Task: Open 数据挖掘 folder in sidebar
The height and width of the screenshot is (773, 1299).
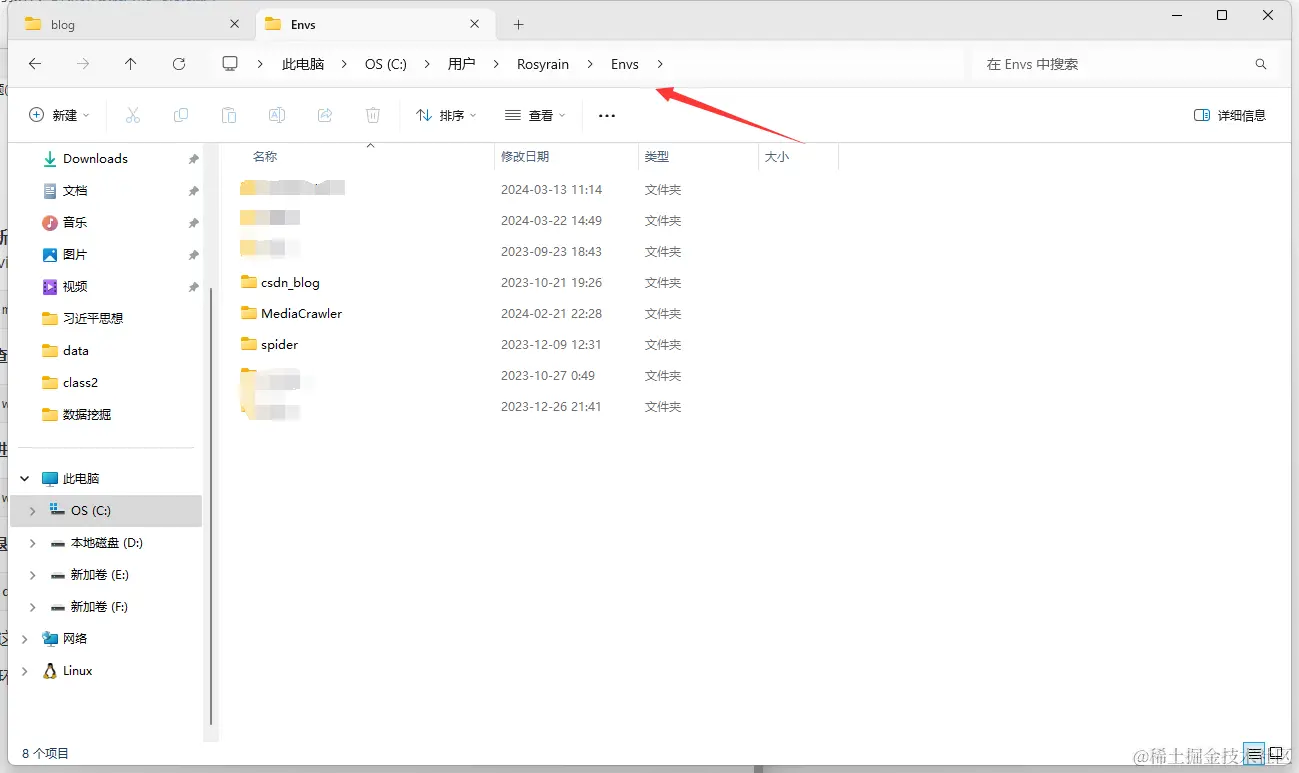Action: coord(86,414)
